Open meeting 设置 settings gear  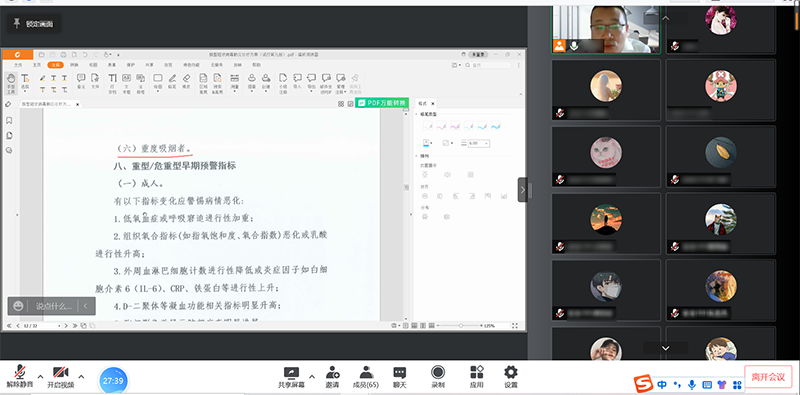[x=511, y=377]
